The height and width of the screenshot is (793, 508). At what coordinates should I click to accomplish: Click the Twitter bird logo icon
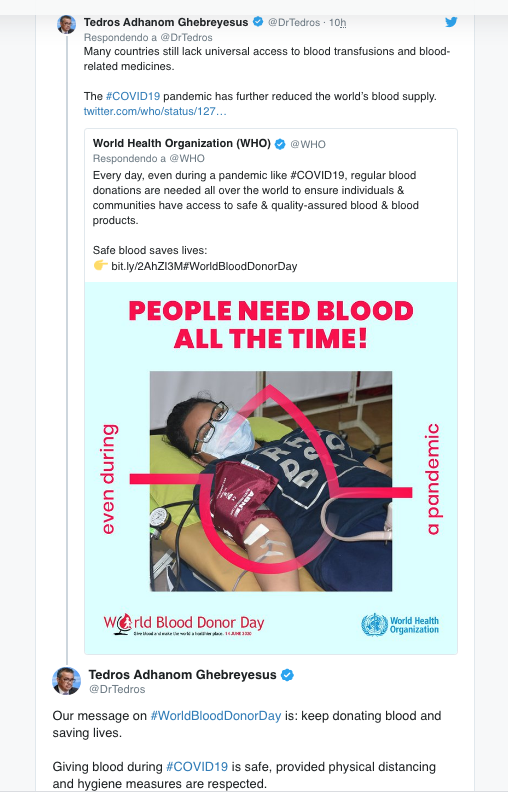(x=451, y=22)
